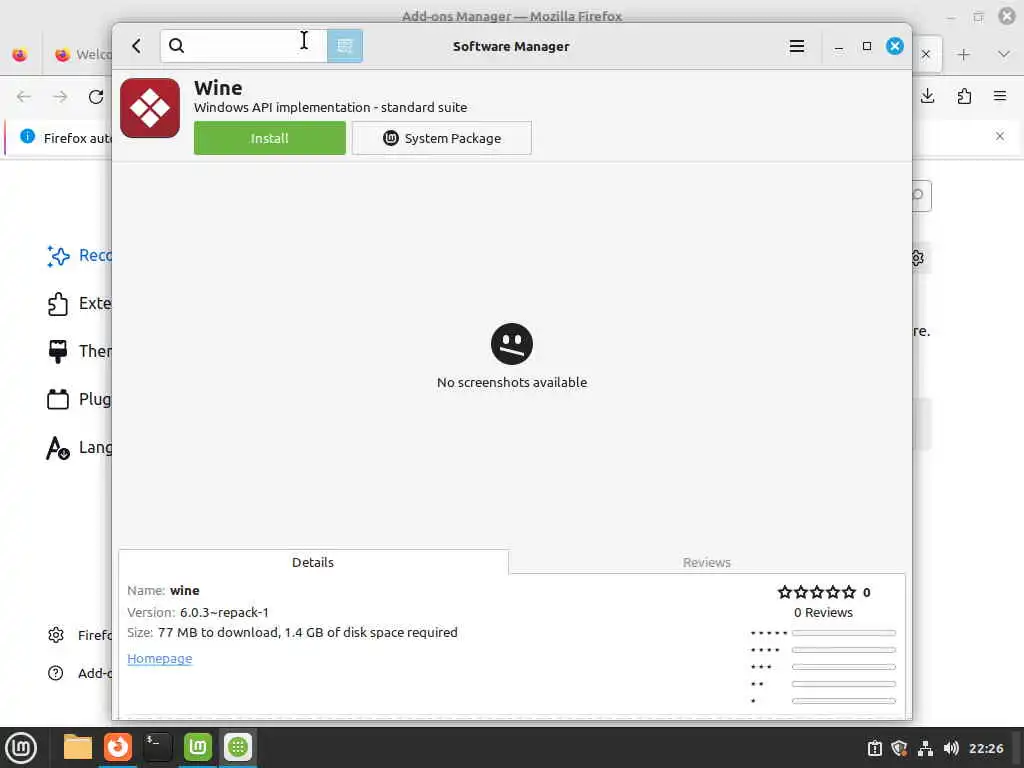Open Extensions in Add-ons Manager sidebar
1024x768 pixels.
click(x=79, y=304)
